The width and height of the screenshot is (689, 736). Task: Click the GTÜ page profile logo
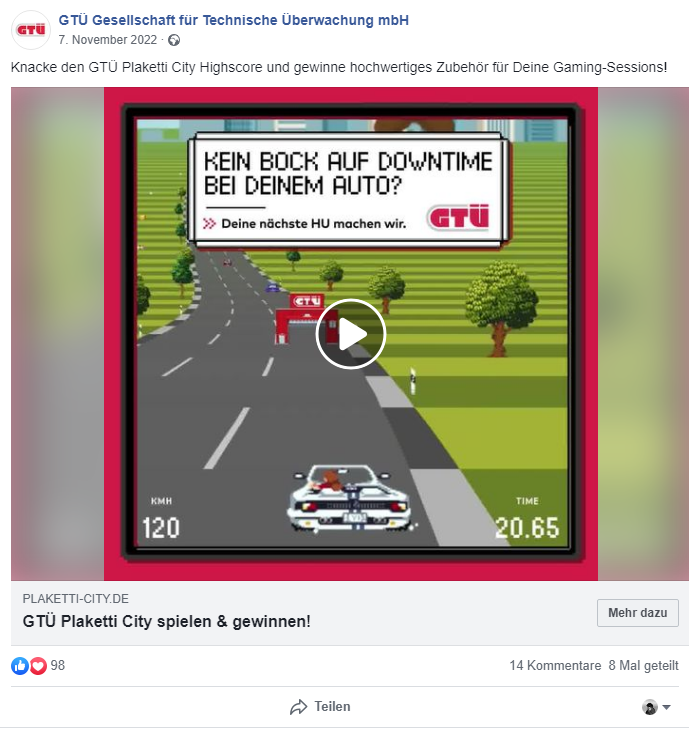click(x=31, y=30)
